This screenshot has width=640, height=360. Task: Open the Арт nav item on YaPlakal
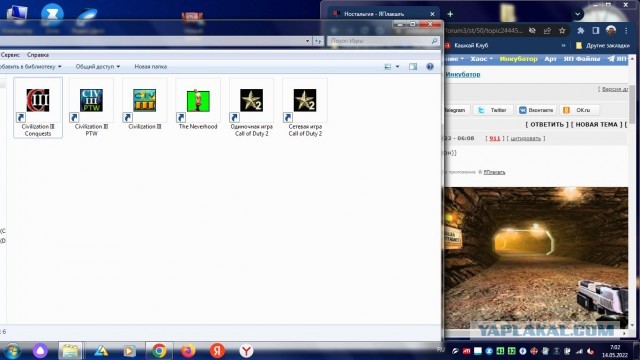(550, 59)
